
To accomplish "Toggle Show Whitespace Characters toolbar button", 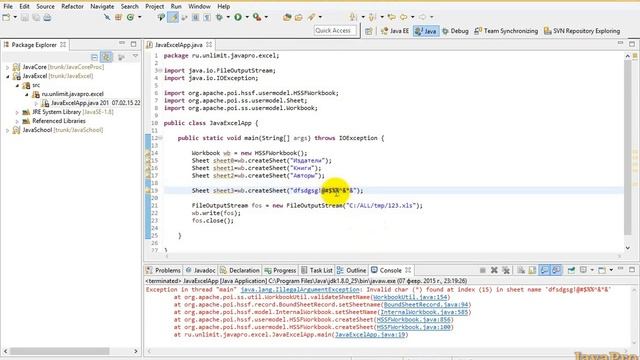I will [207, 17].
